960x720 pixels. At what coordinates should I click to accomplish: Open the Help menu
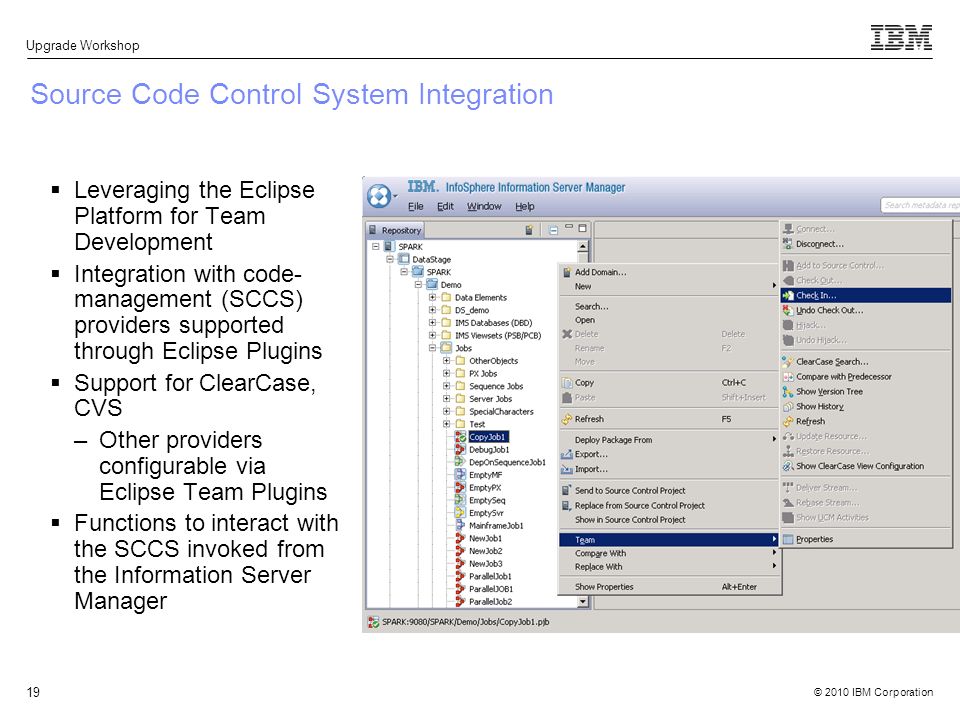click(x=524, y=206)
